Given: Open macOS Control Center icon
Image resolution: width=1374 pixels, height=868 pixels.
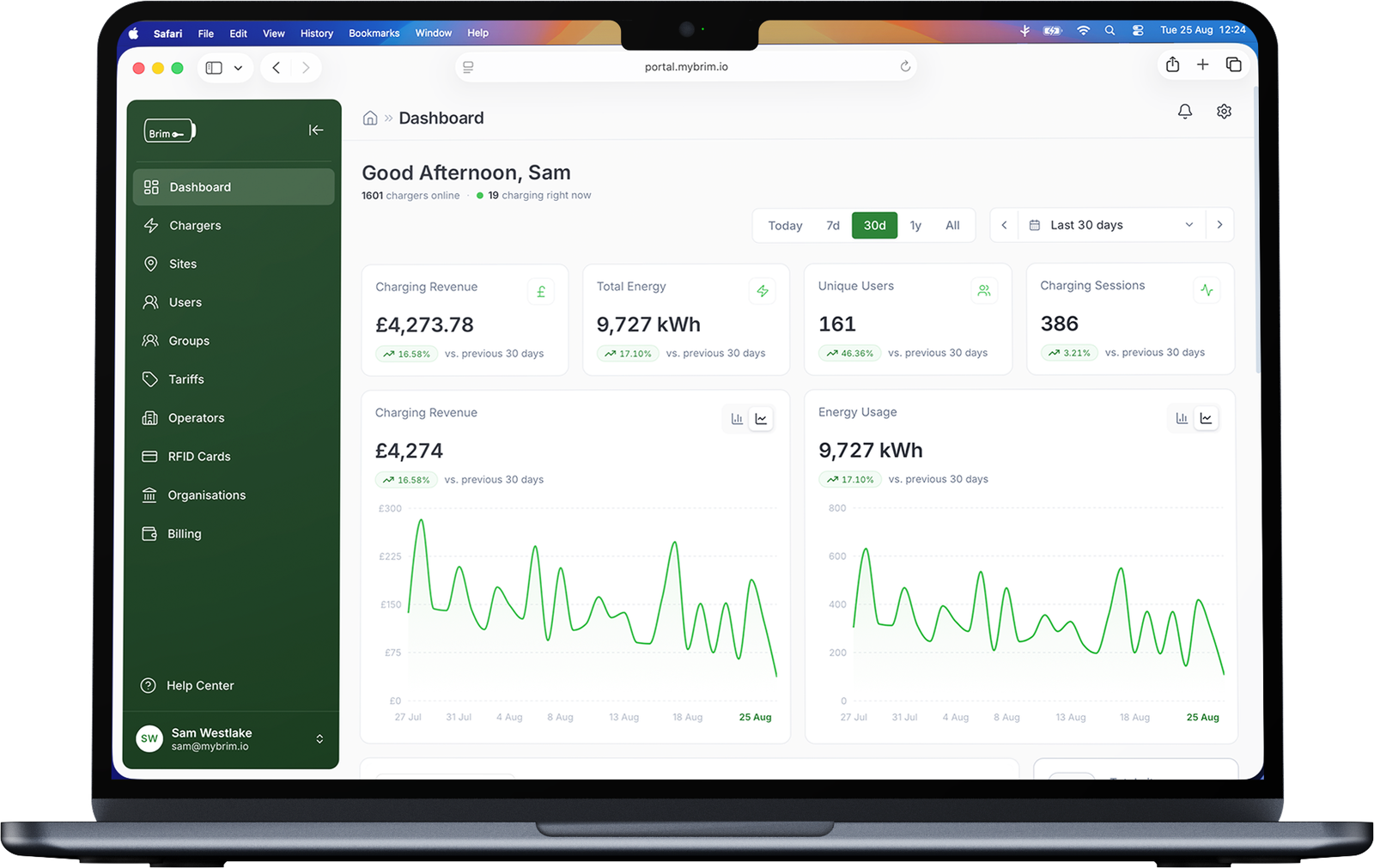Looking at the screenshot, I should point(1138,30).
